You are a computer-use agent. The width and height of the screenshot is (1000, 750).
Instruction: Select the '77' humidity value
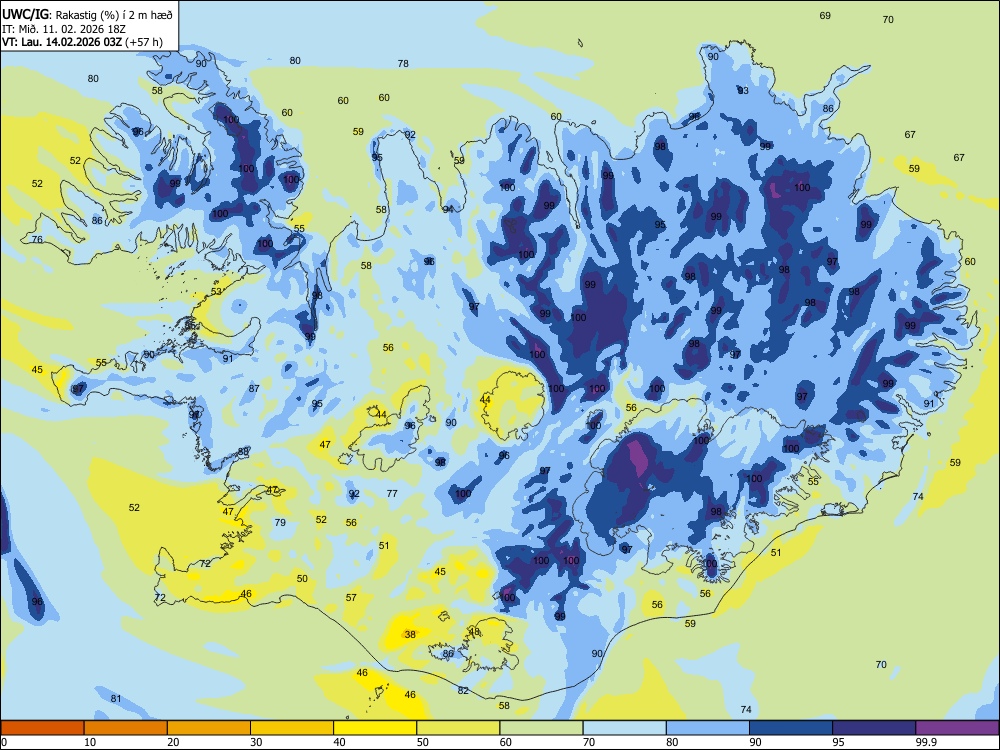click(x=392, y=493)
